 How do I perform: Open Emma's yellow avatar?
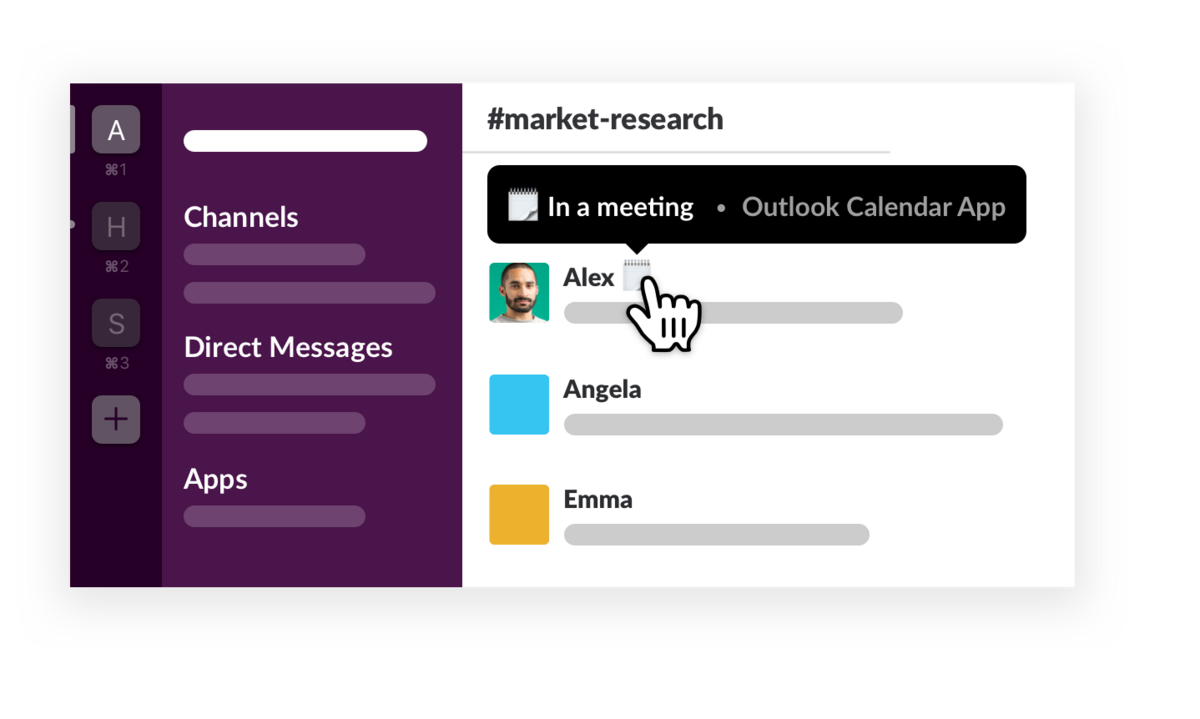tap(519, 514)
